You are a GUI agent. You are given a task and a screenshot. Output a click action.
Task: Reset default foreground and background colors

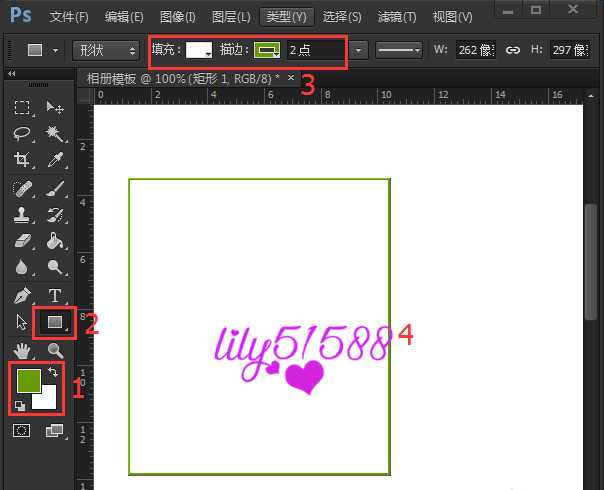point(20,406)
